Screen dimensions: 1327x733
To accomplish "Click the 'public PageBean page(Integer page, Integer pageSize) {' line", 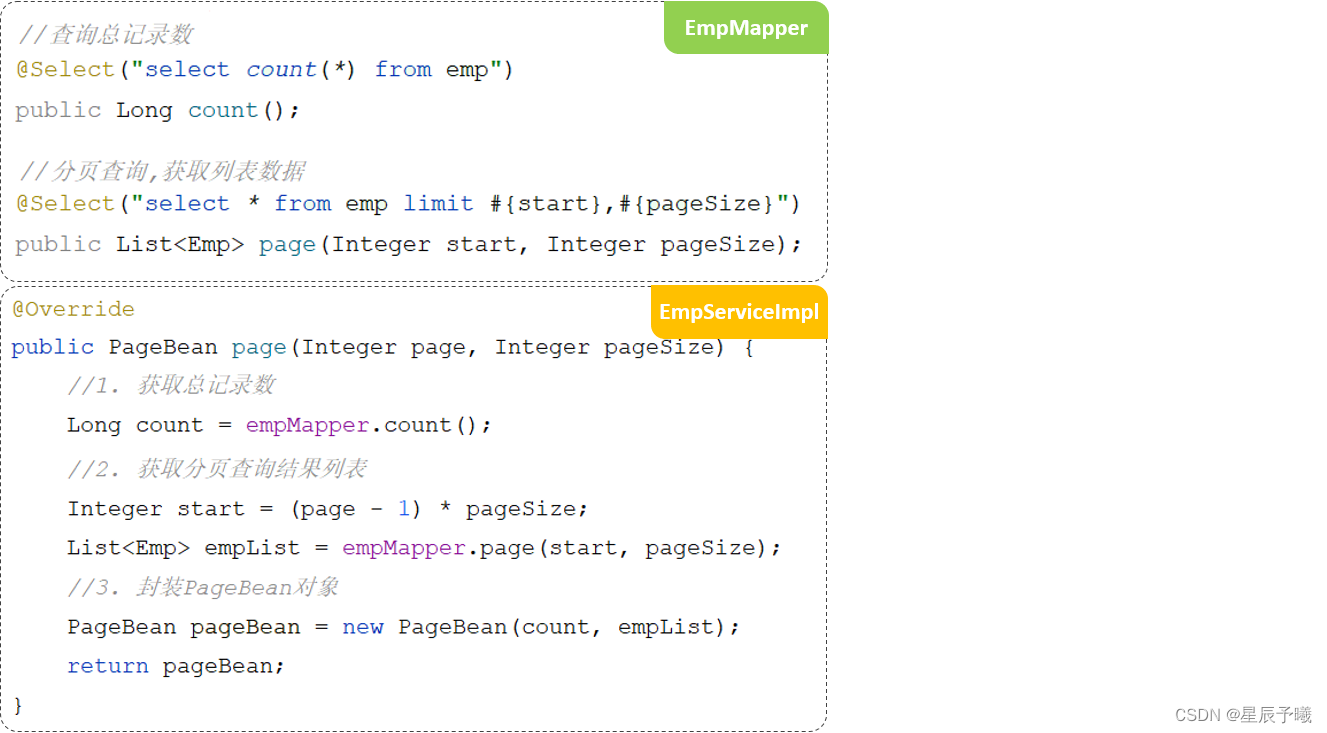I will [x=382, y=347].
